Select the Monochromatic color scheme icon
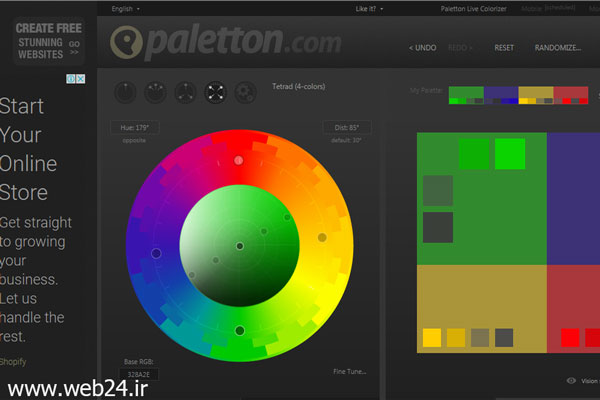This screenshot has height=400, width=600. click(125, 92)
